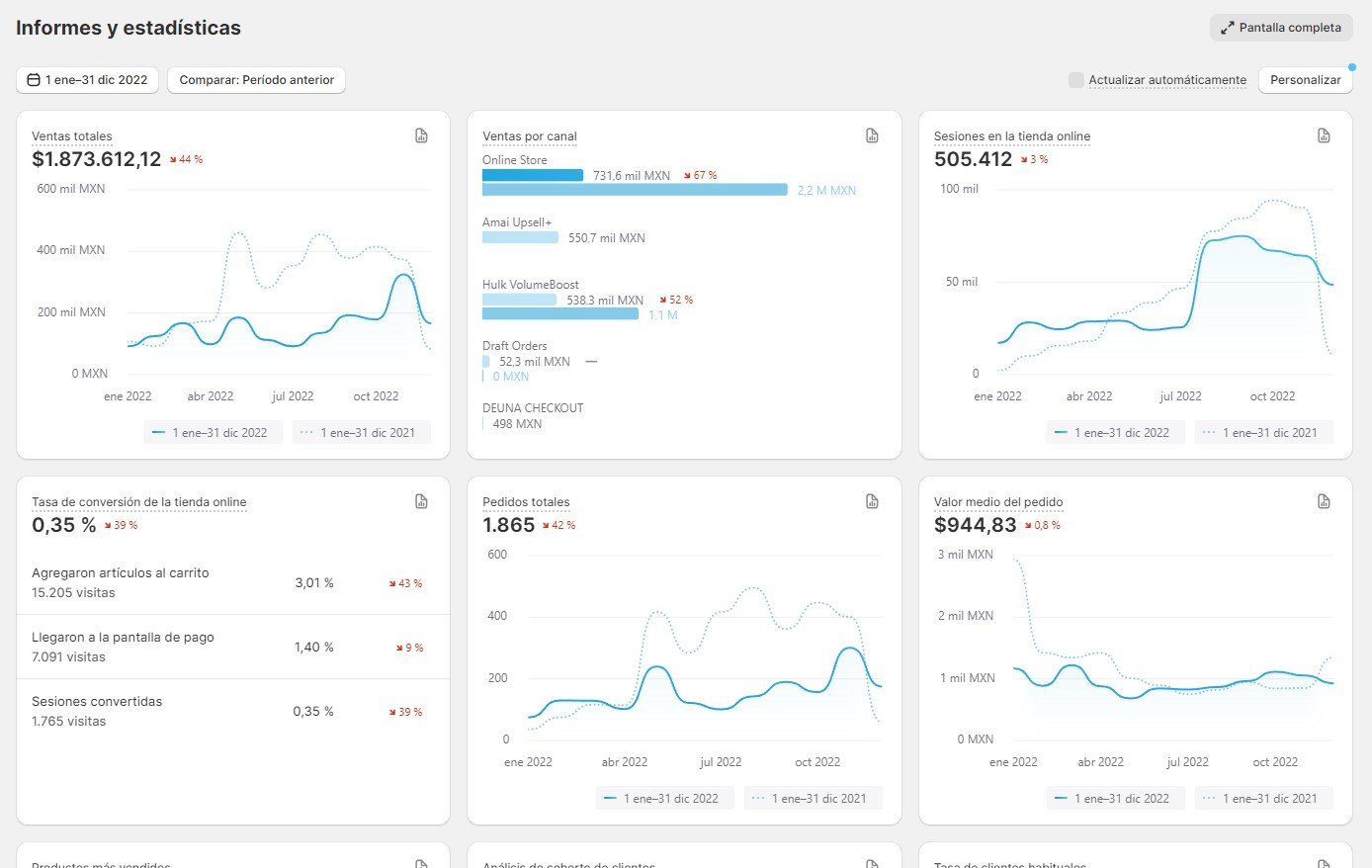Image resolution: width=1372 pixels, height=868 pixels.
Task: Enable the Actualizar automáticamente checkbox
Action: 1075,80
